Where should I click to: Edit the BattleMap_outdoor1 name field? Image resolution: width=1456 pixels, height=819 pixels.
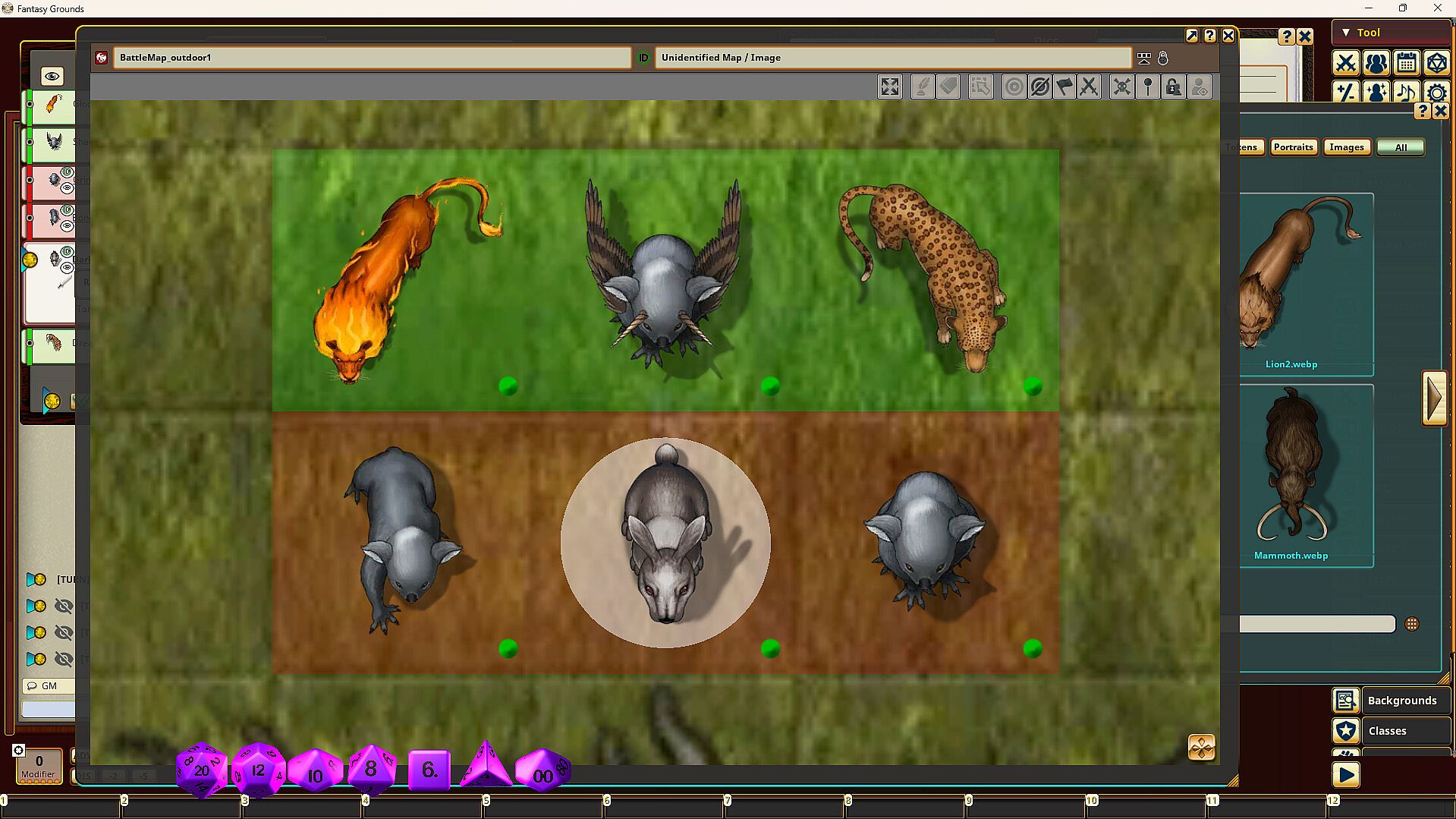pos(372,58)
